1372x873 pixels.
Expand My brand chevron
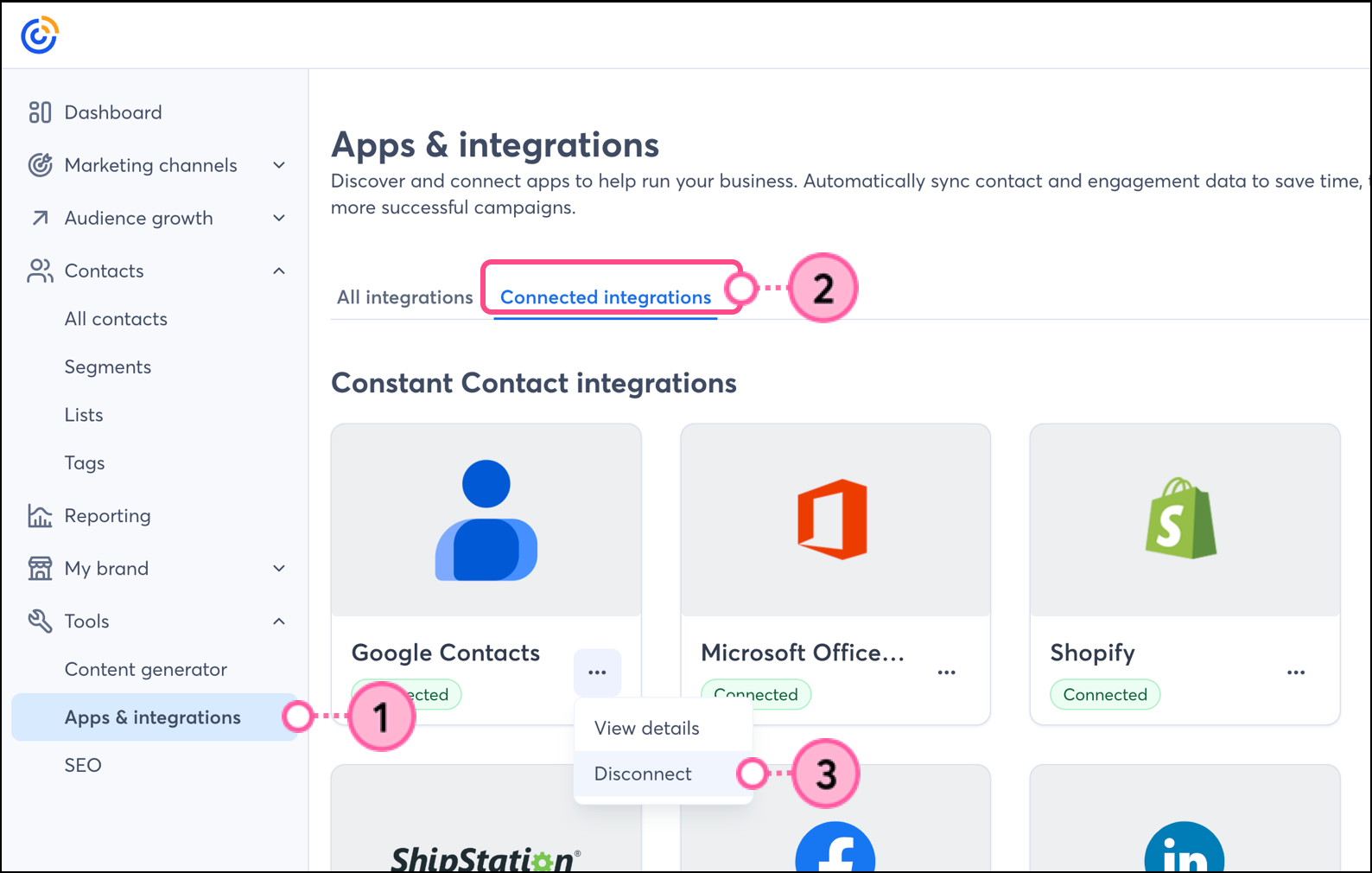[x=279, y=569]
